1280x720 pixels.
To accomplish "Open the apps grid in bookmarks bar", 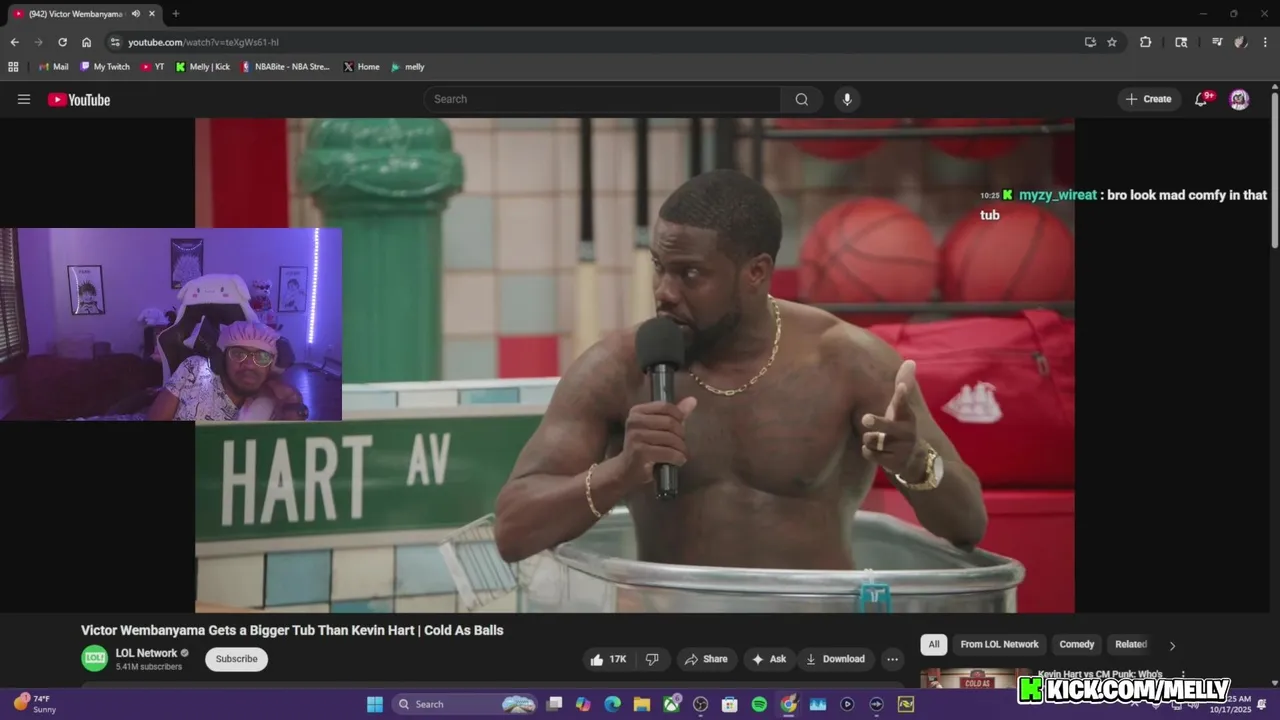I will pos(13,67).
